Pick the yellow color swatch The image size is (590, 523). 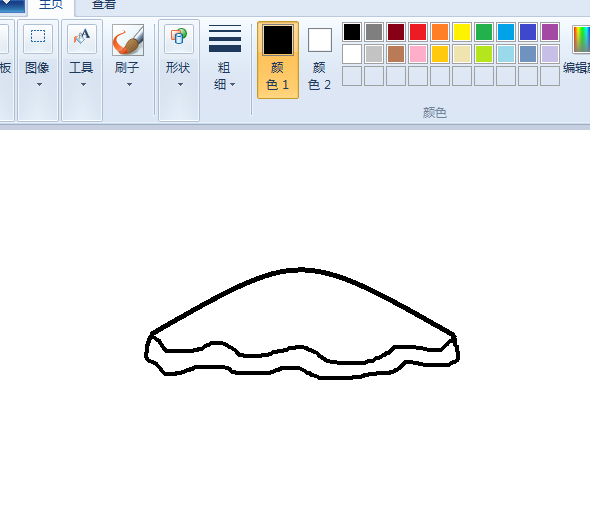coord(462,32)
